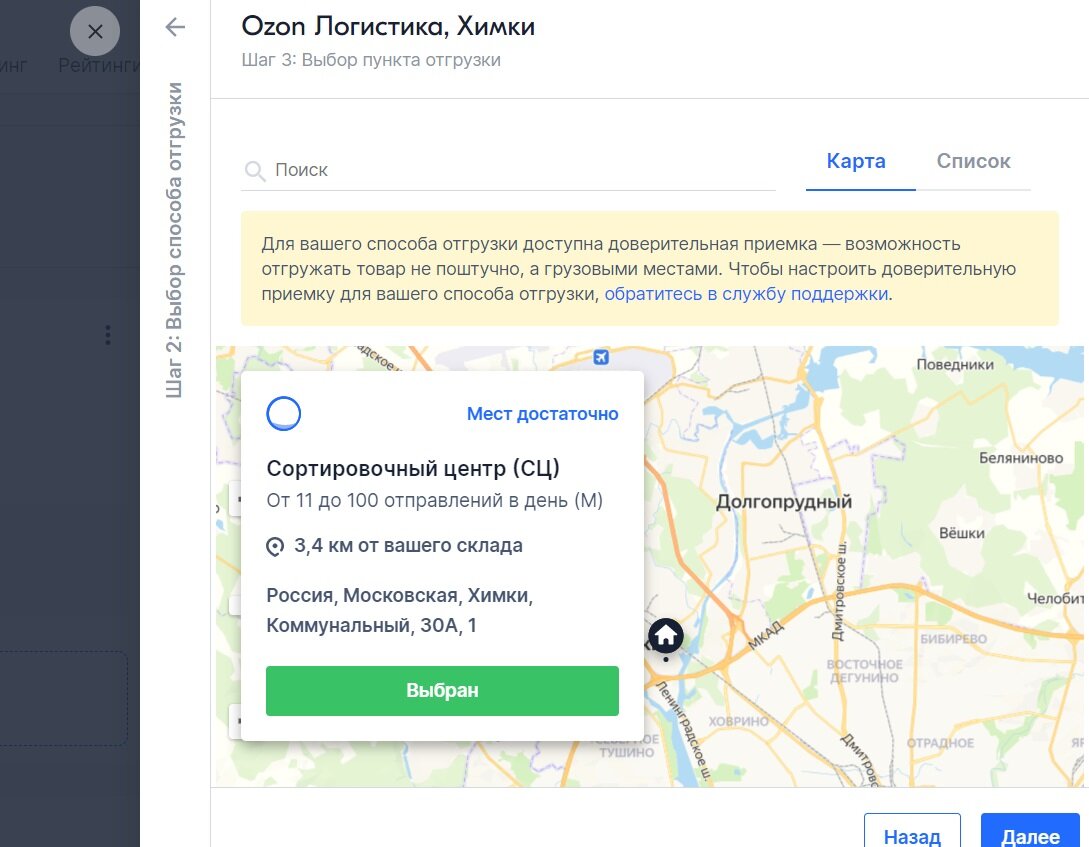Click the distance location pin icon
The image size is (1089, 847).
point(275,546)
